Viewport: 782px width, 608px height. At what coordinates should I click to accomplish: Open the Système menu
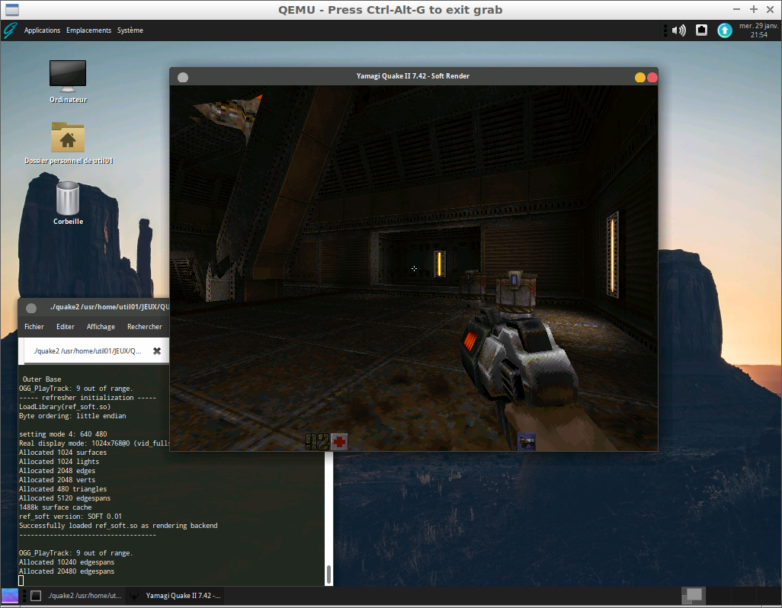click(x=130, y=30)
